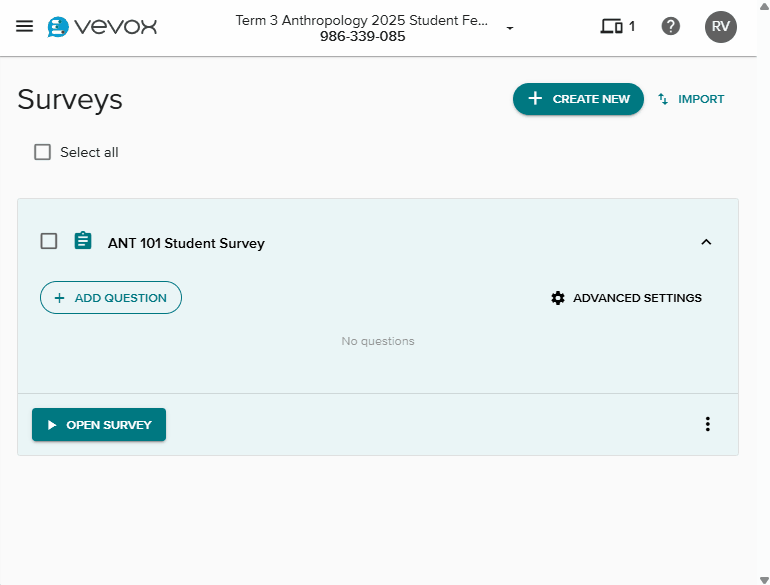Select the ANT 101 Student Survey title

pyautogui.click(x=186, y=243)
